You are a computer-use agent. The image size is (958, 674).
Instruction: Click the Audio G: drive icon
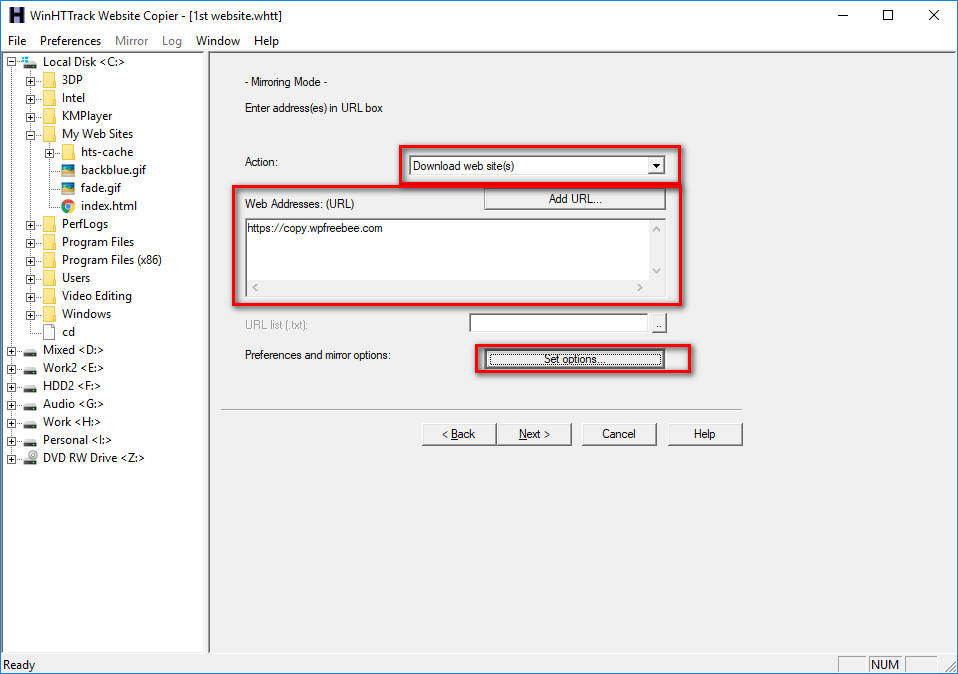(30, 405)
